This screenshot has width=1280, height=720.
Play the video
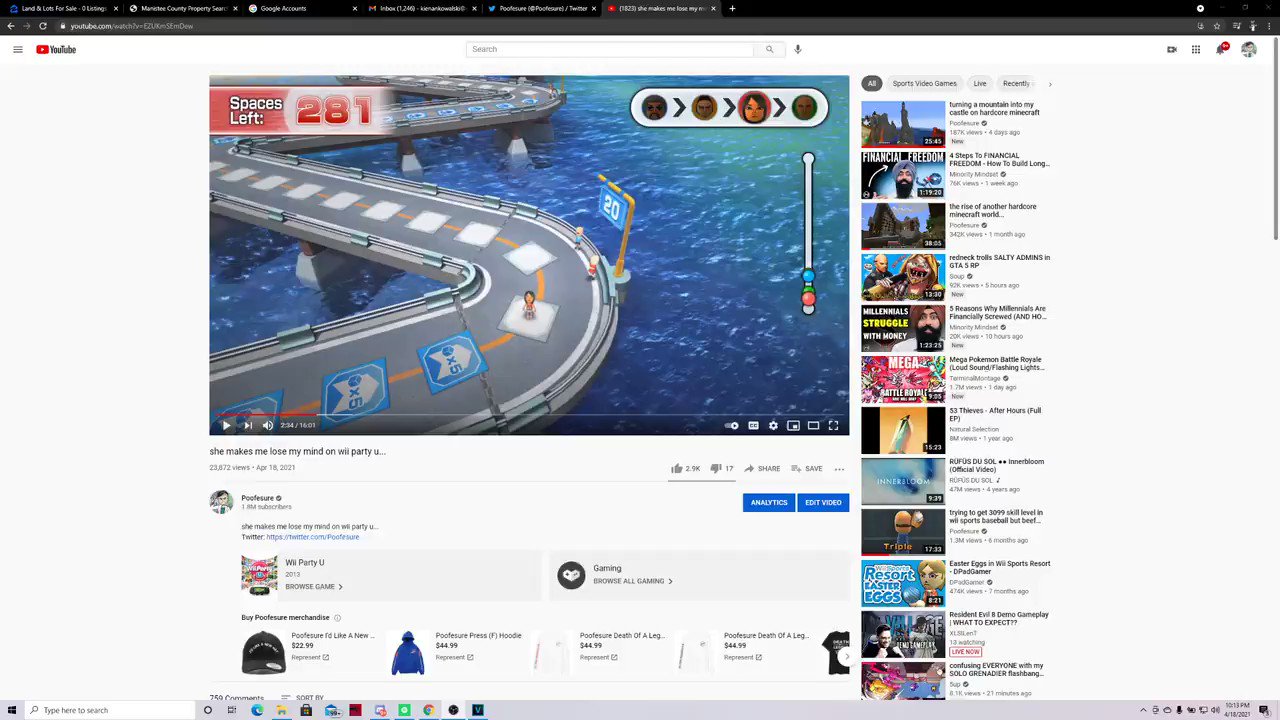[226, 425]
